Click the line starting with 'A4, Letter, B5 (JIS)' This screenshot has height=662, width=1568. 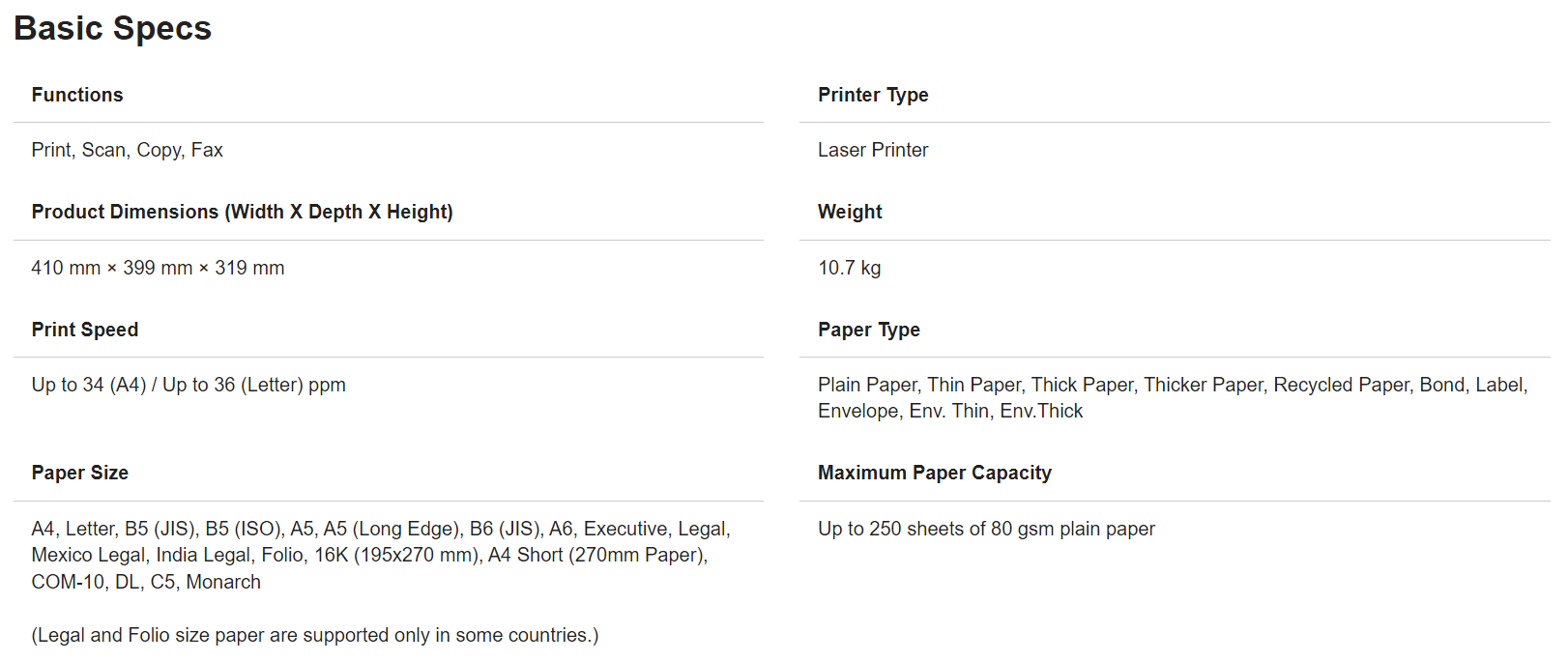click(381, 529)
